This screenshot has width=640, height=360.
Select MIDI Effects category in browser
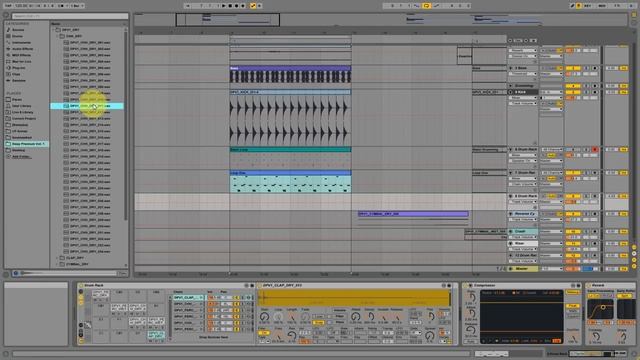click(21, 55)
